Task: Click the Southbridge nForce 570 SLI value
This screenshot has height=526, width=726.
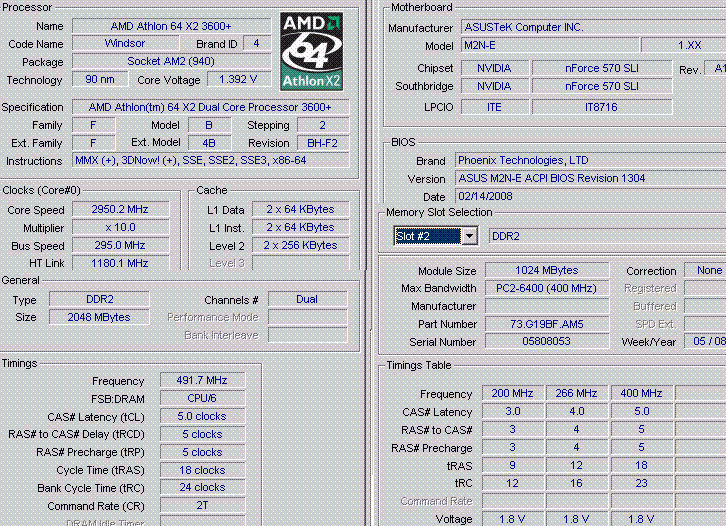Action: pyautogui.click(x=602, y=86)
